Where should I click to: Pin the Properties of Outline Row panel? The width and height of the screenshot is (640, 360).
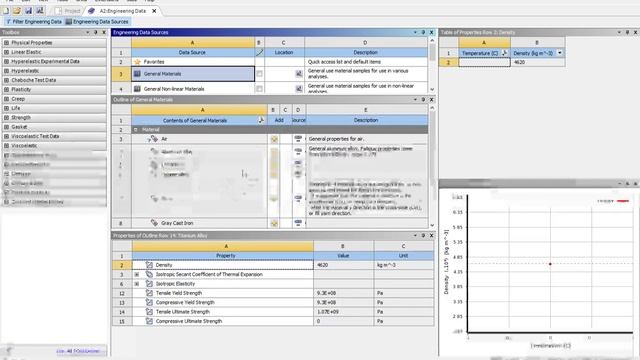423,236
